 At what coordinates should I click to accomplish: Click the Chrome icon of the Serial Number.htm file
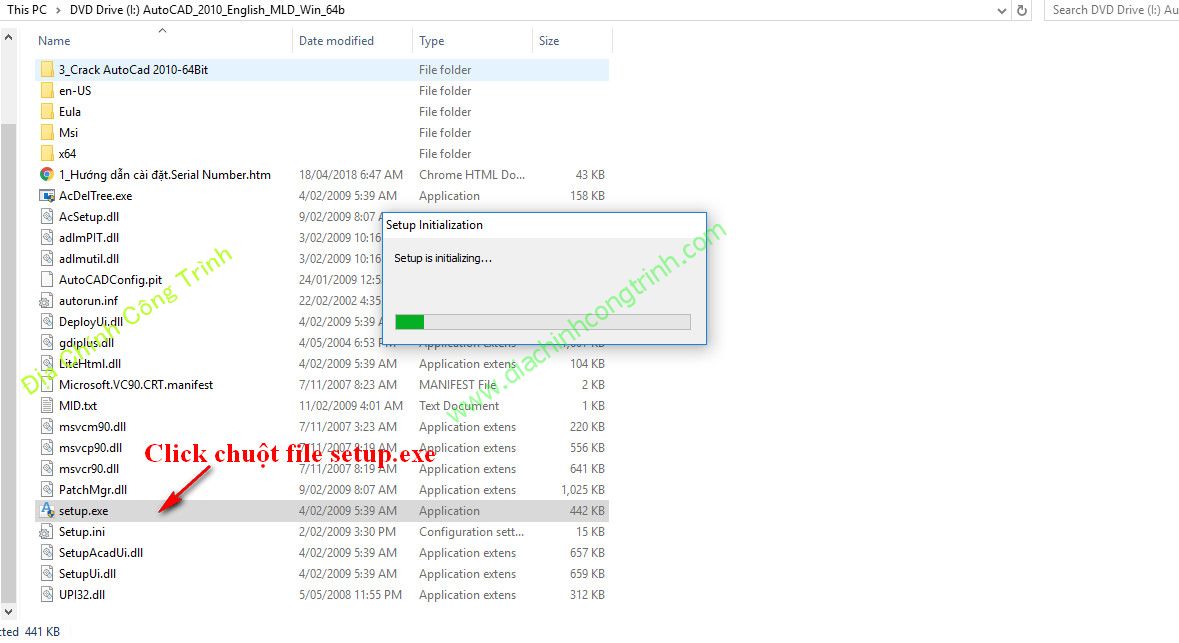click(x=47, y=174)
